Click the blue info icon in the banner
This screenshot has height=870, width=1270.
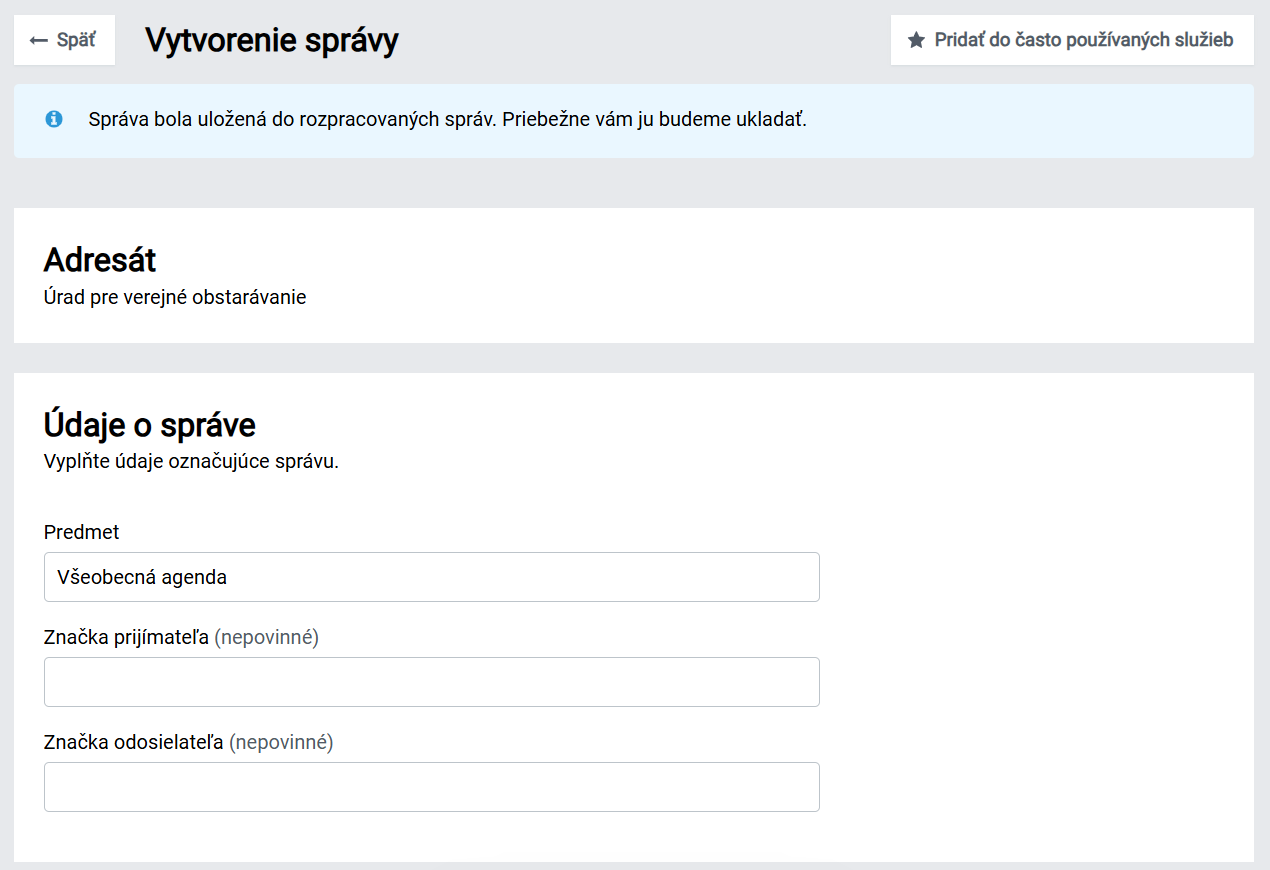pos(54,119)
